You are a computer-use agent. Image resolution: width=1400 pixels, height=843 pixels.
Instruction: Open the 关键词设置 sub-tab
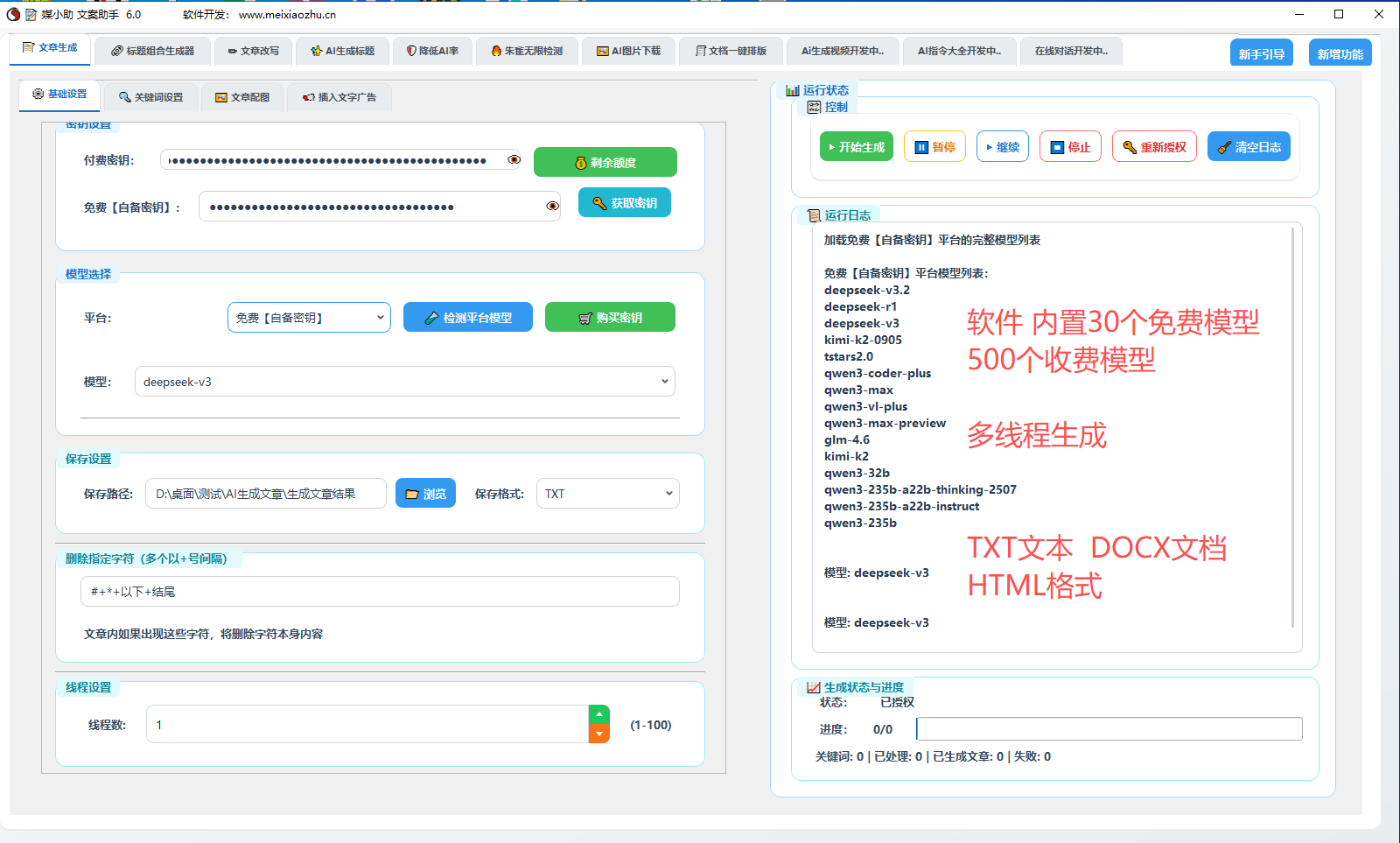(150, 97)
